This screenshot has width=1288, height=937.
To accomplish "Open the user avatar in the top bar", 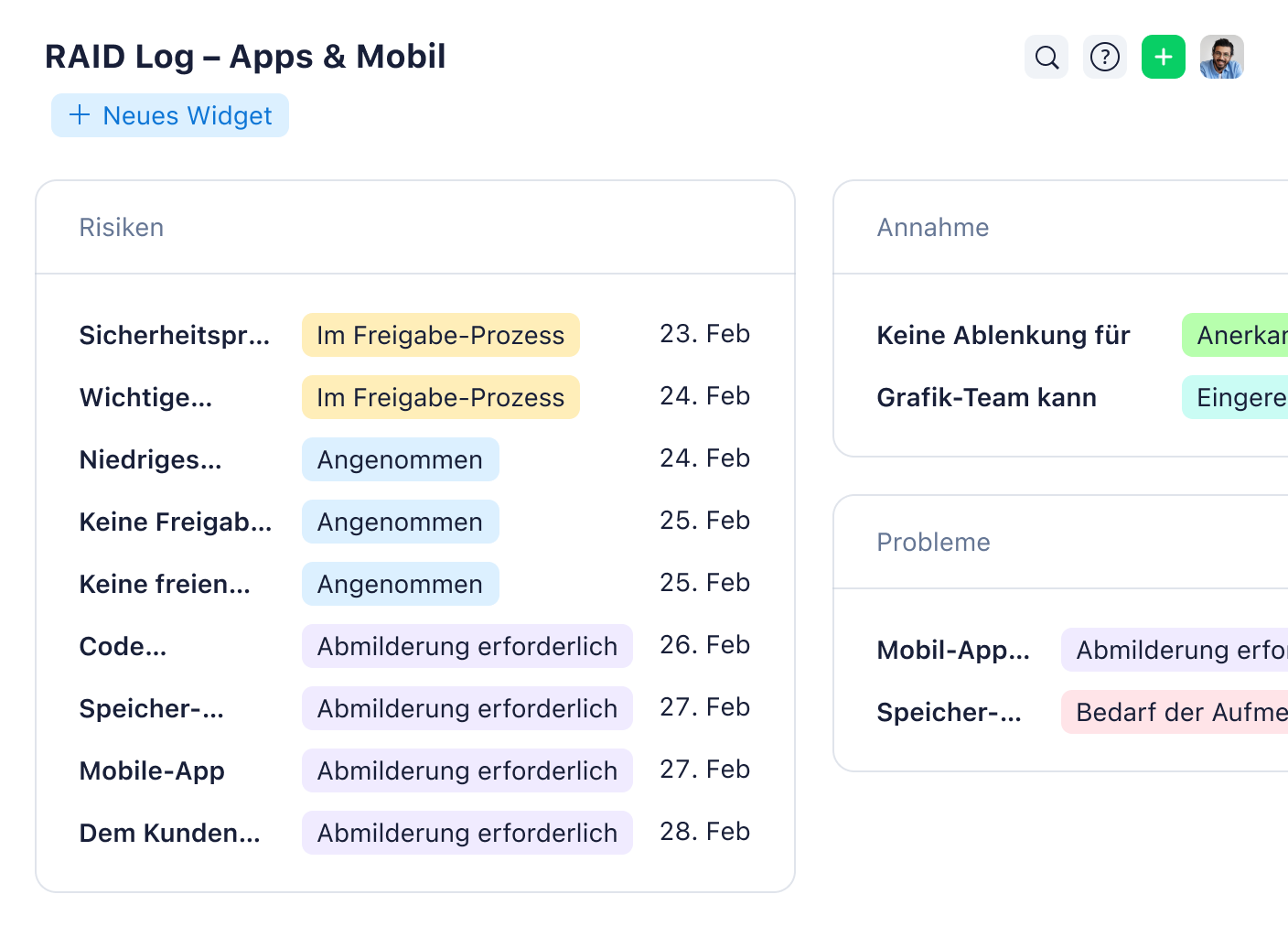I will (x=1221, y=57).
